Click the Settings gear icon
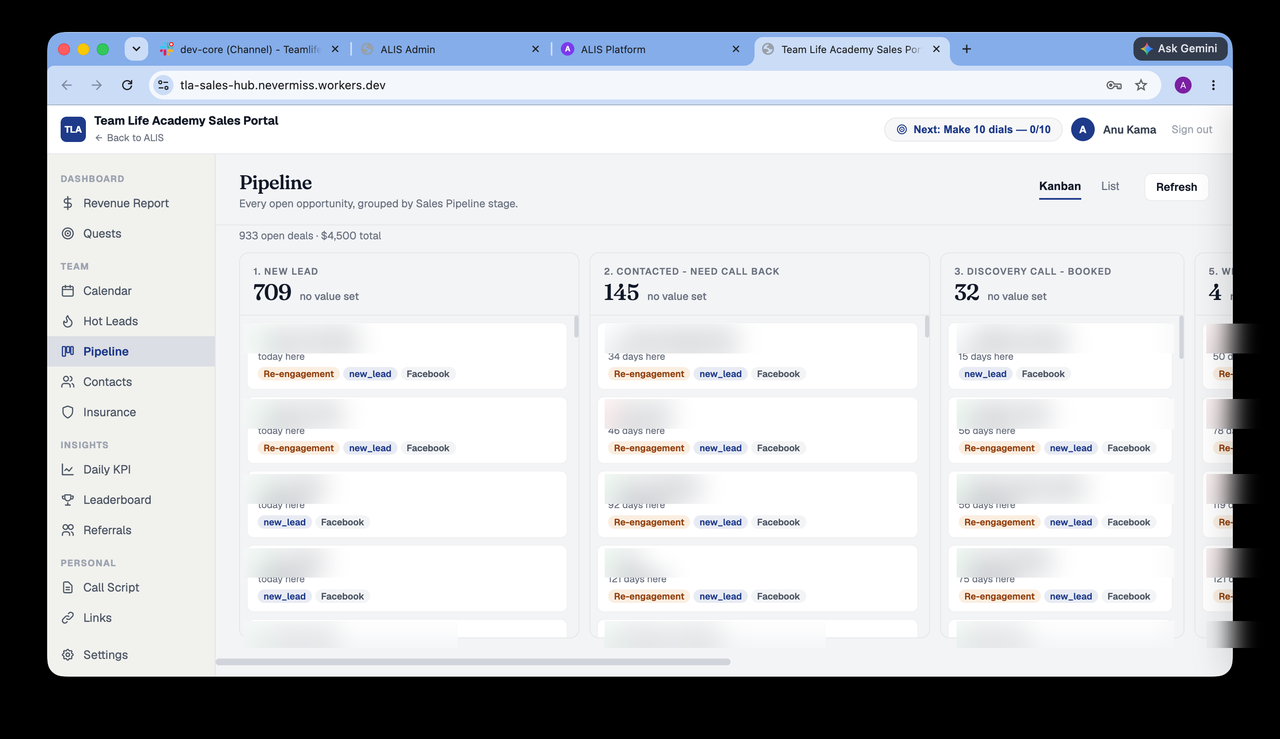Image resolution: width=1280 pixels, height=739 pixels. pyautogui.click(x=68, y=655)
